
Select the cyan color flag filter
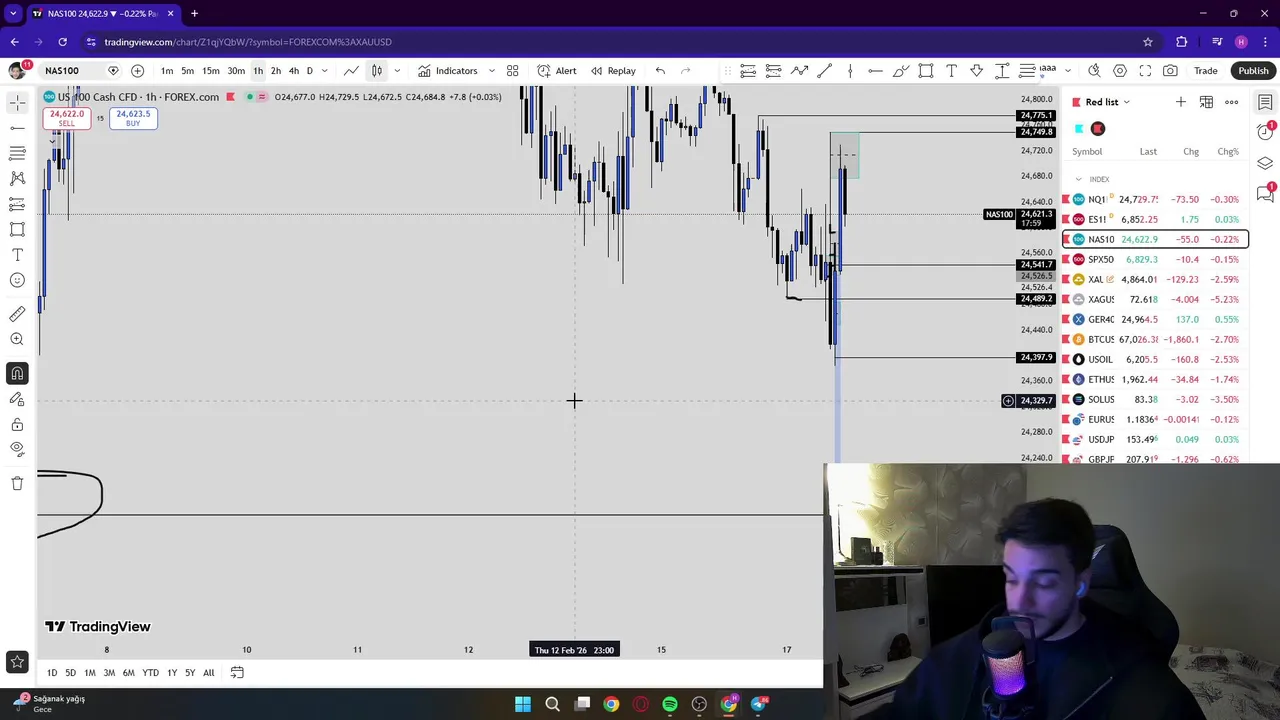(1079, 129)
